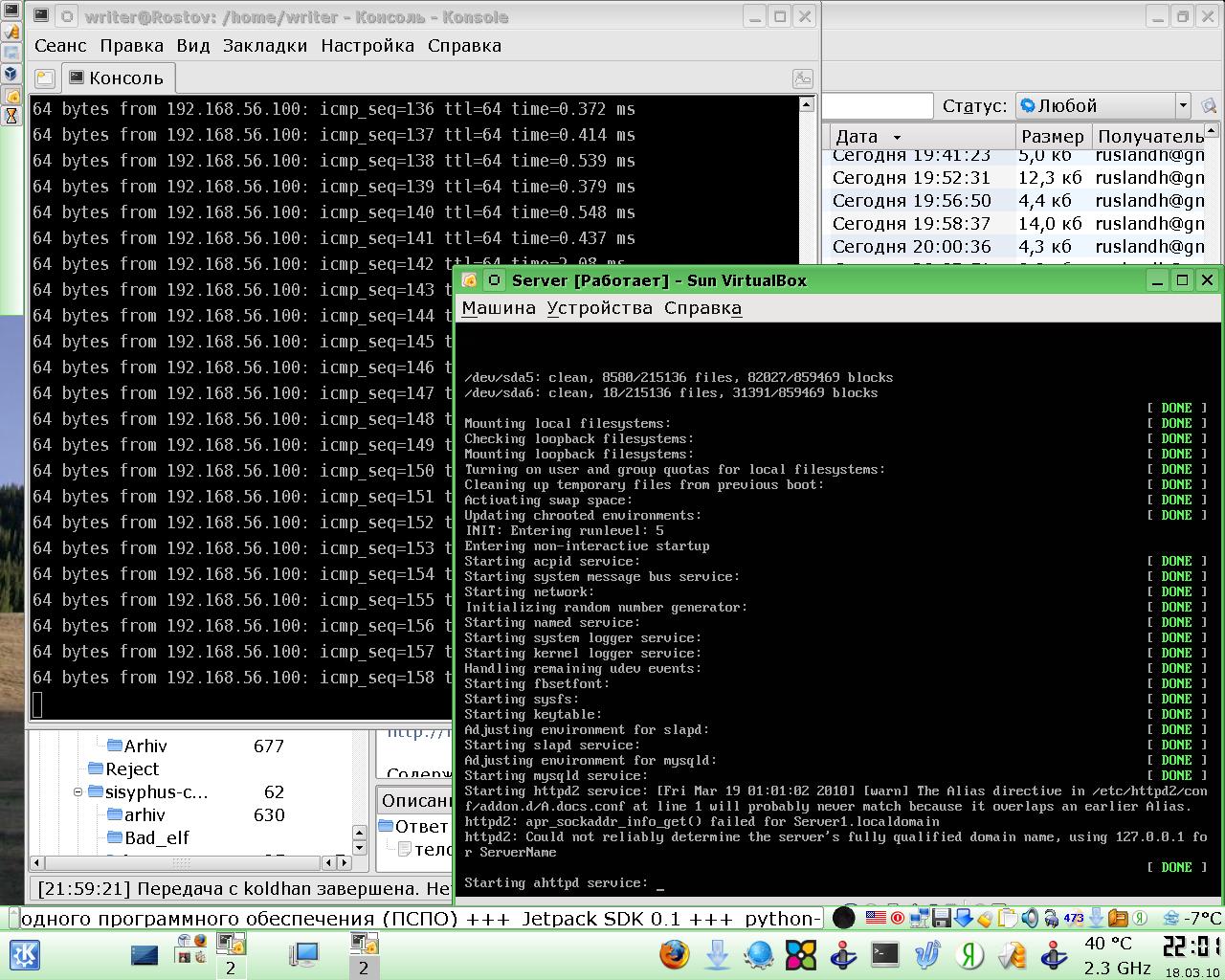This screenshot has height=980, width=1225.
Task: Click the Konsole scrollbar up arrow
Action: [x=806, y=104]
